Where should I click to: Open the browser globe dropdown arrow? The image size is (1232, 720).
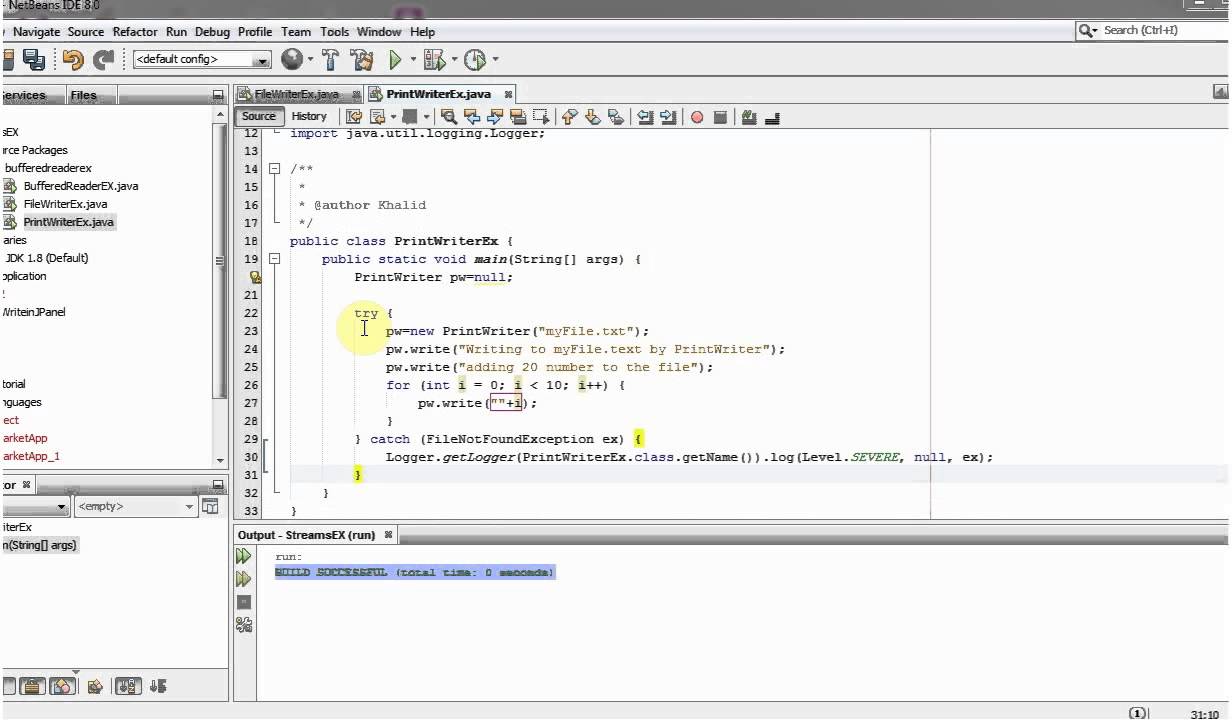[310, 60]
